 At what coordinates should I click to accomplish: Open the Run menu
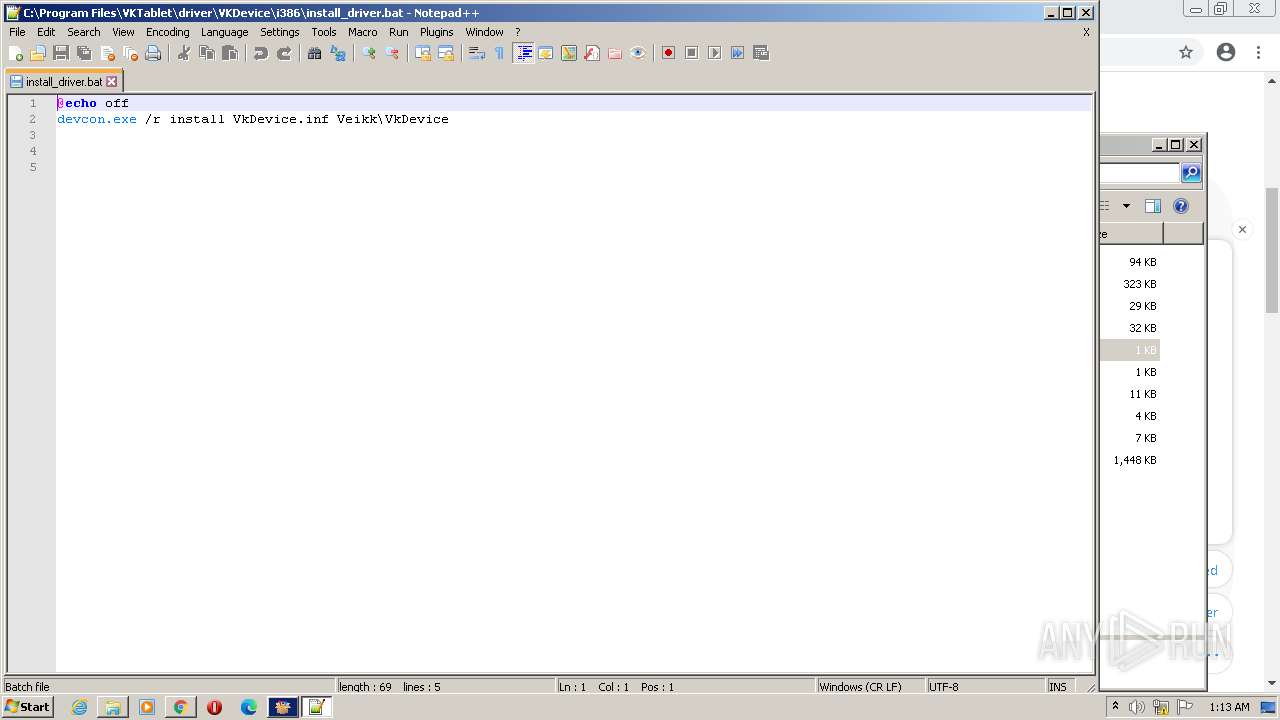coord(398,32)
